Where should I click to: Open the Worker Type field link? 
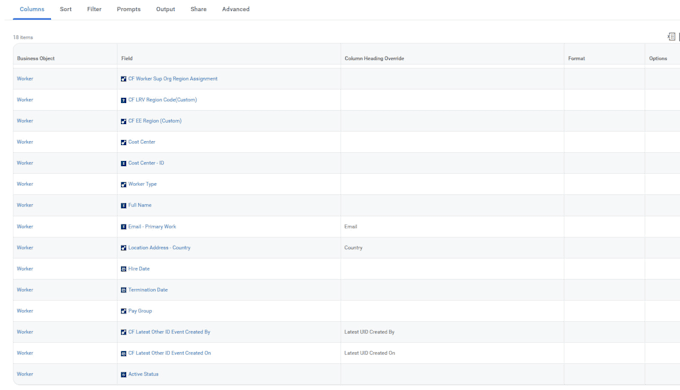click(x=142, y=184)
